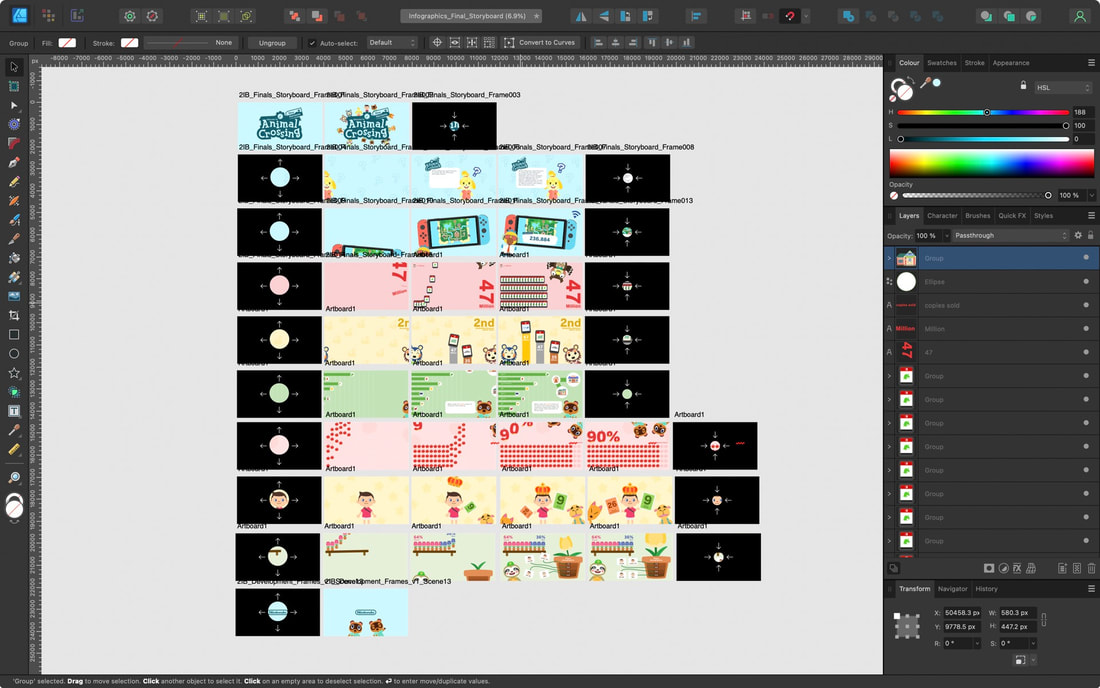The height and width of the screenshot is (688, 1100).
Task: Click the Artistic Text tool
Action: point(13,411)
